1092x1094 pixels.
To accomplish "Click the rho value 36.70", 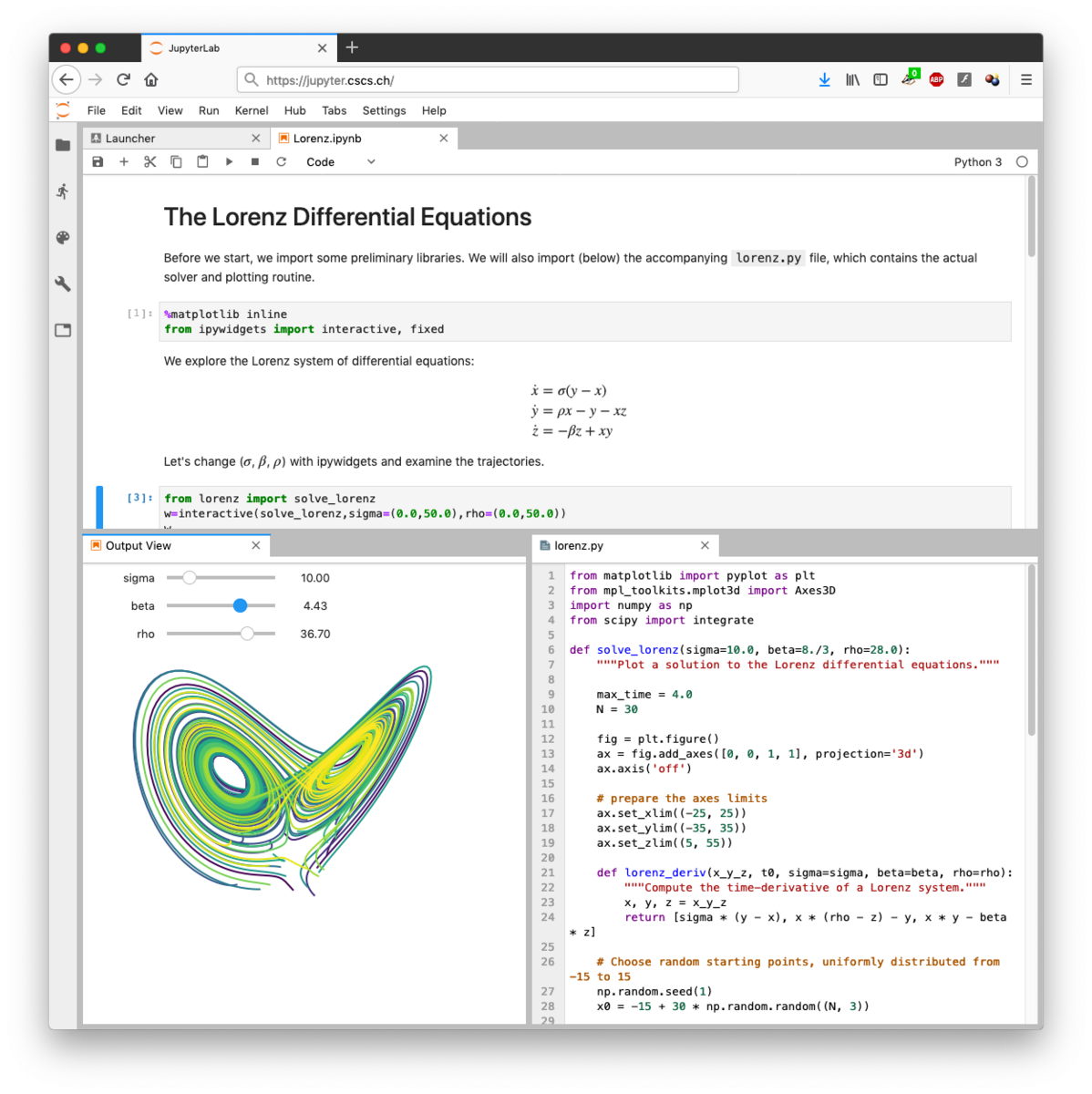I will point(315,634).
